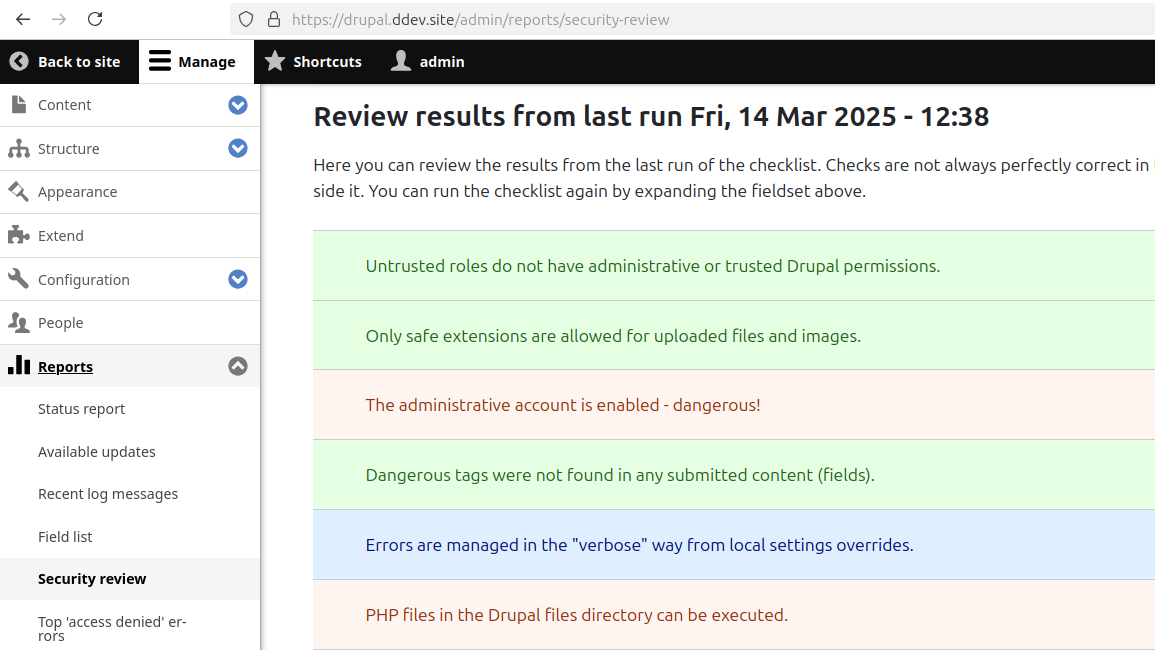Collapse the Reports submenu chevron
1155x650 pixels.
click(237, 366)
